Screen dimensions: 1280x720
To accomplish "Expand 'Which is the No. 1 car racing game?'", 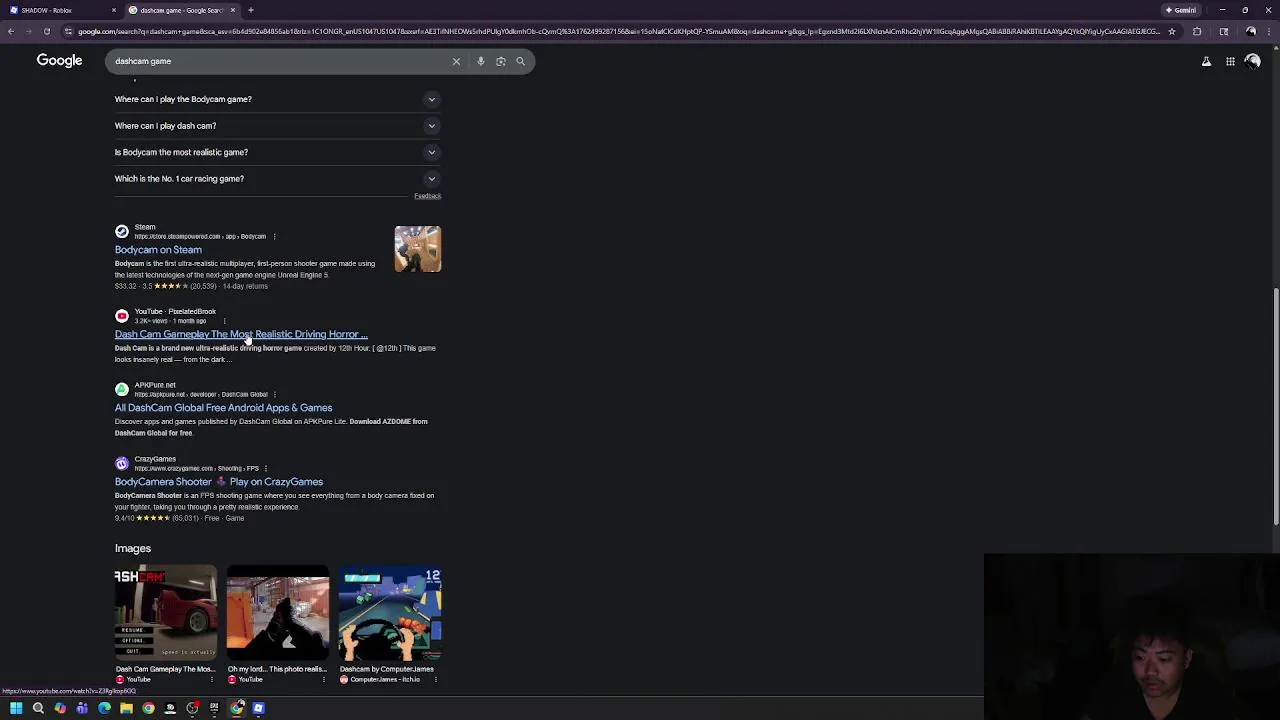I will point(277,179).
